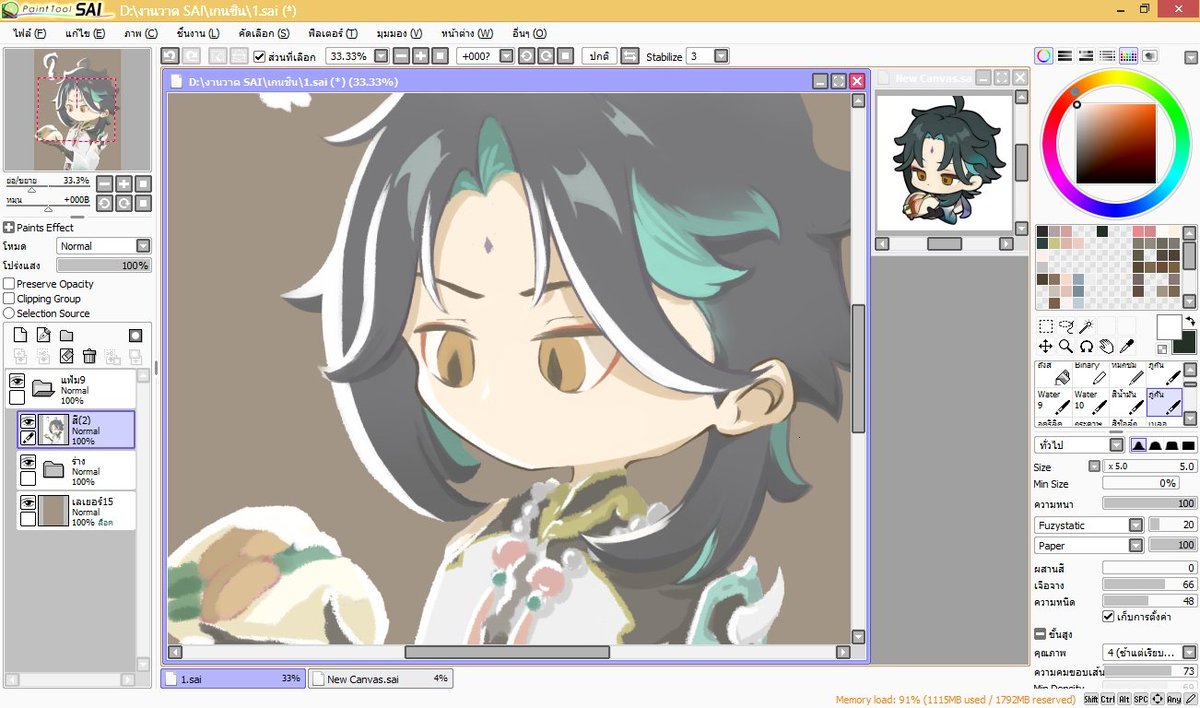Hide the แฟ้ม9 folder layer

(x=17, y=380)
